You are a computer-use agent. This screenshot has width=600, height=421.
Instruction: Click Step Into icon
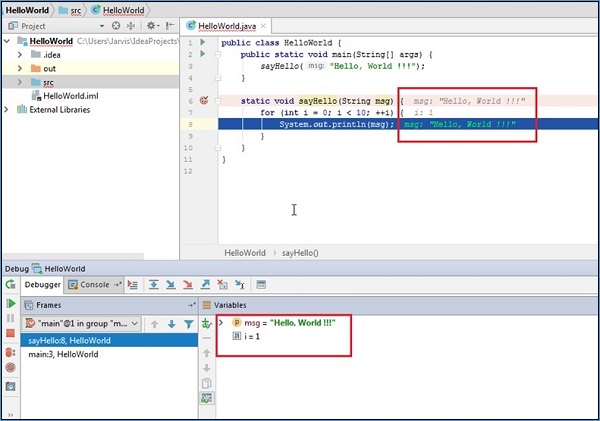coord(171,285)
